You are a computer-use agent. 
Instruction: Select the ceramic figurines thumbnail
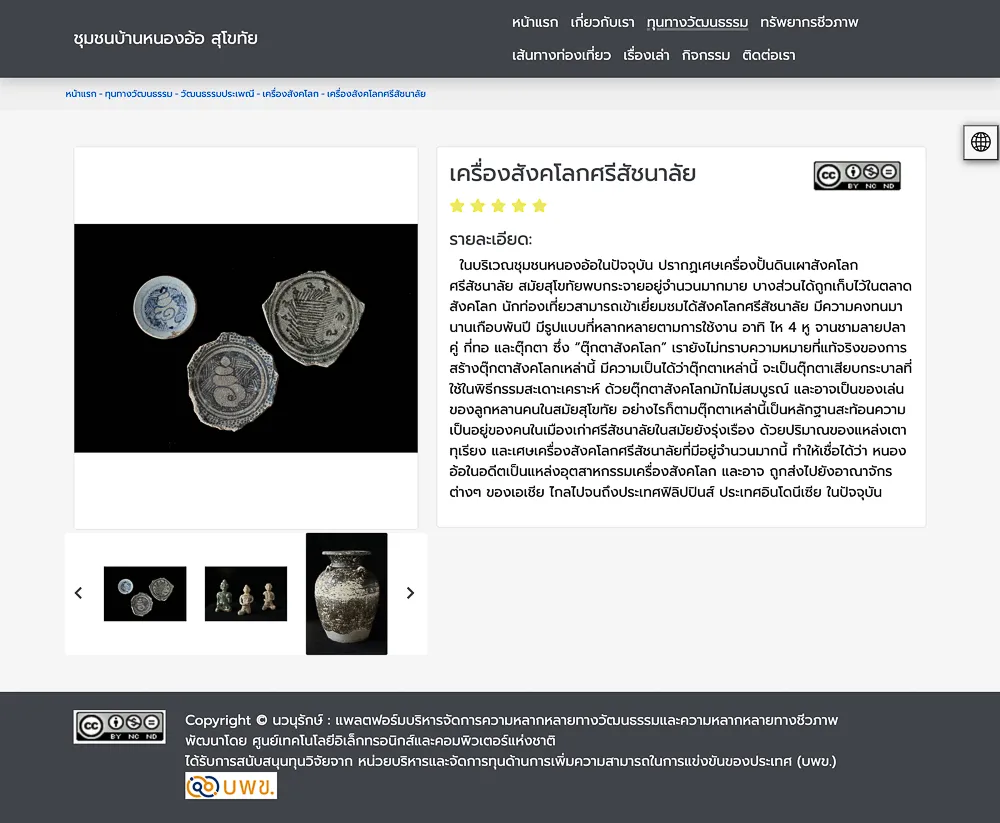(x=246, y=593)
